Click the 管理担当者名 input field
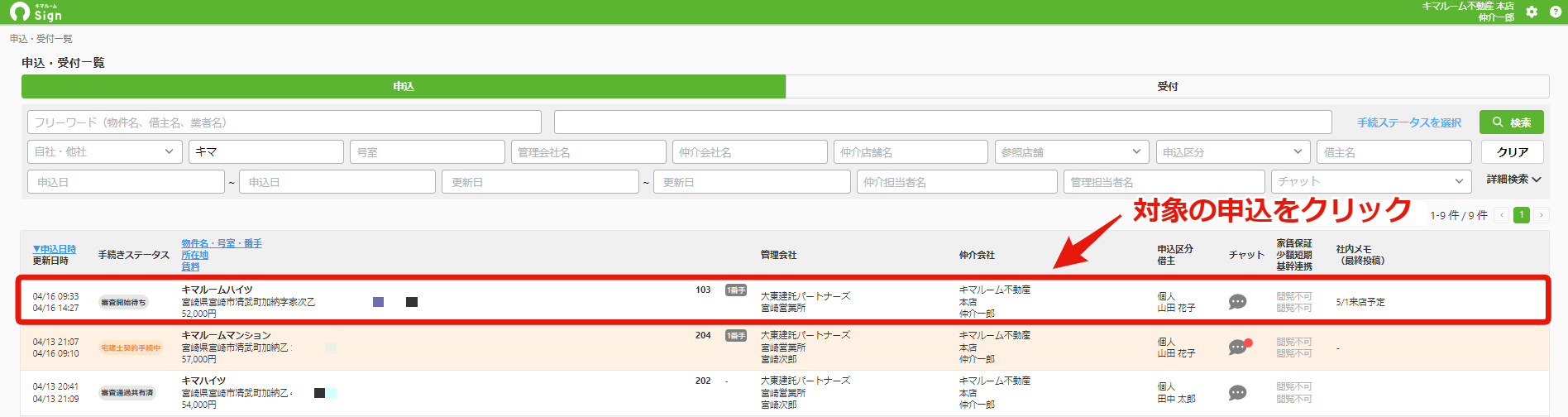1568x417 pixels. tap(1164, 182)
